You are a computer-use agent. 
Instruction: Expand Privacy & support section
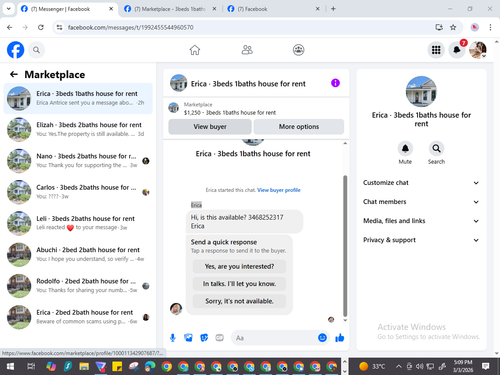pyautogui.click(x=421, y=240)
